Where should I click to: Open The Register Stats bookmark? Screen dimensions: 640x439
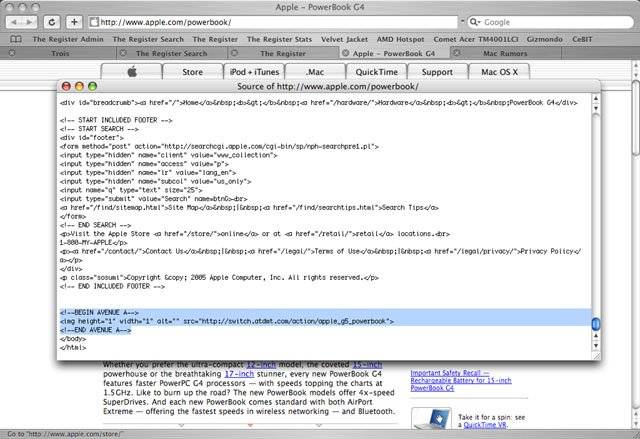(x=279, y=39)
